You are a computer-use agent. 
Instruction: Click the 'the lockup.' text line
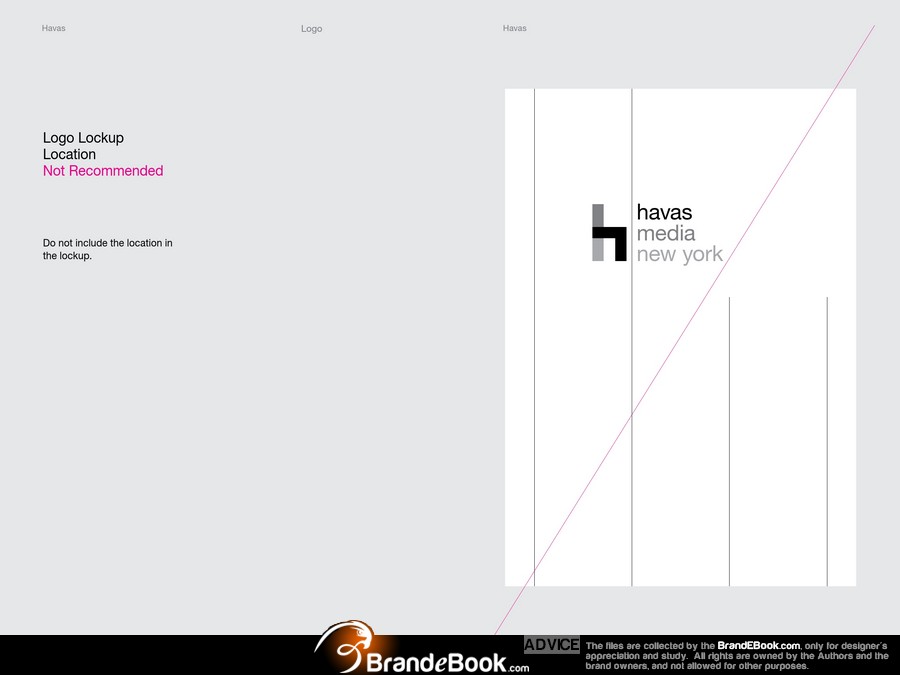tap(67, 256)
